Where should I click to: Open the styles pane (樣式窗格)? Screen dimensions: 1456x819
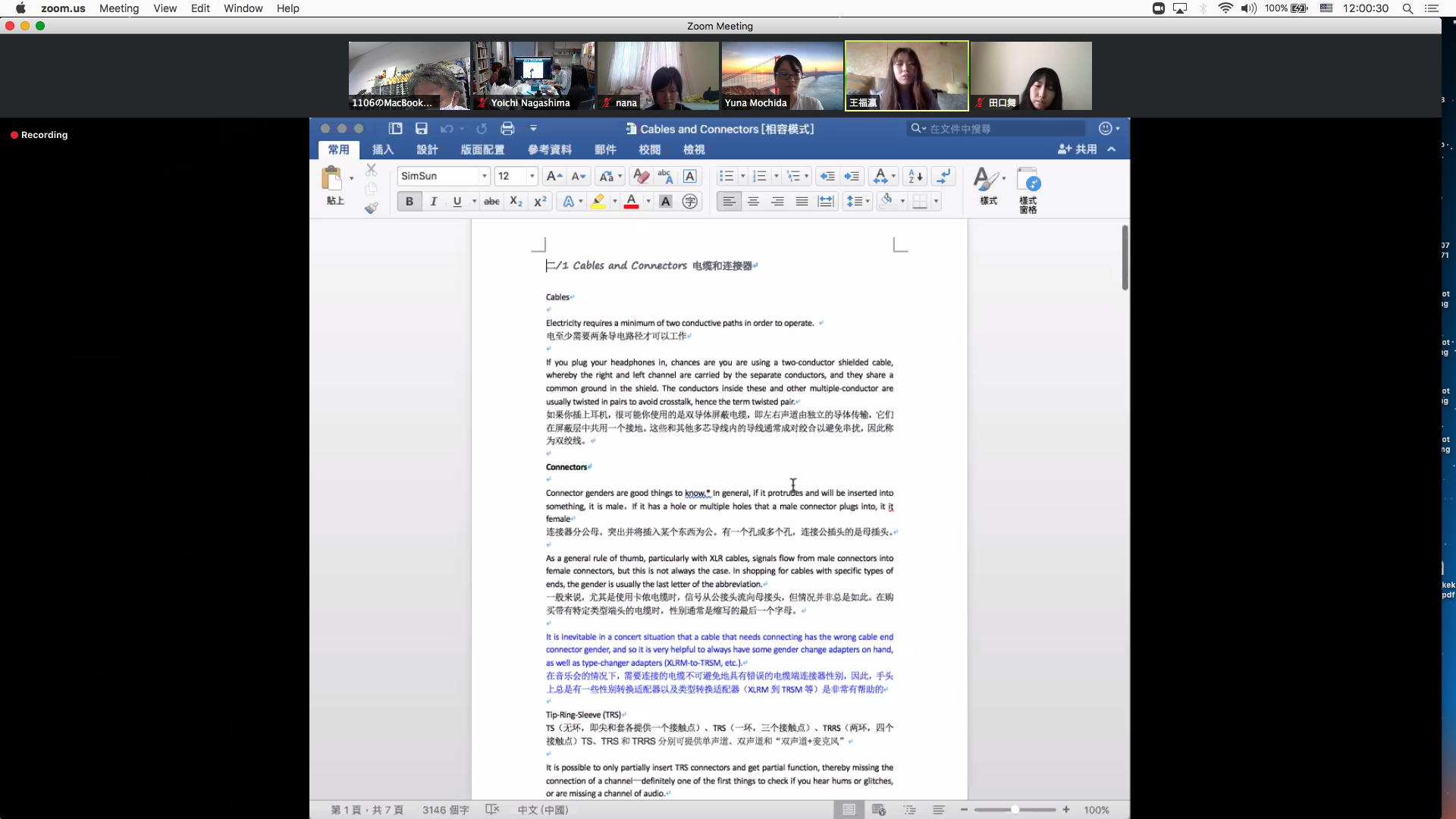pos(1028,190)
